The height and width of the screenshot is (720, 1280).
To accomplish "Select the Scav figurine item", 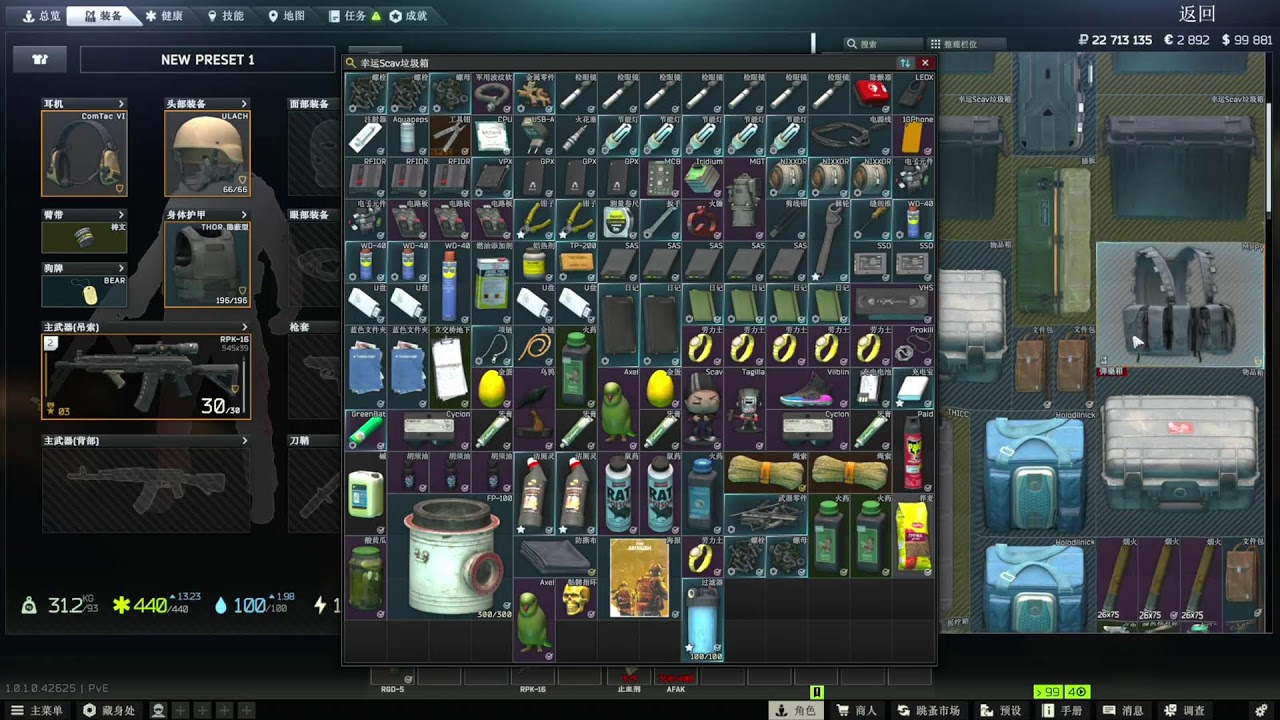I will click(703, 409).
